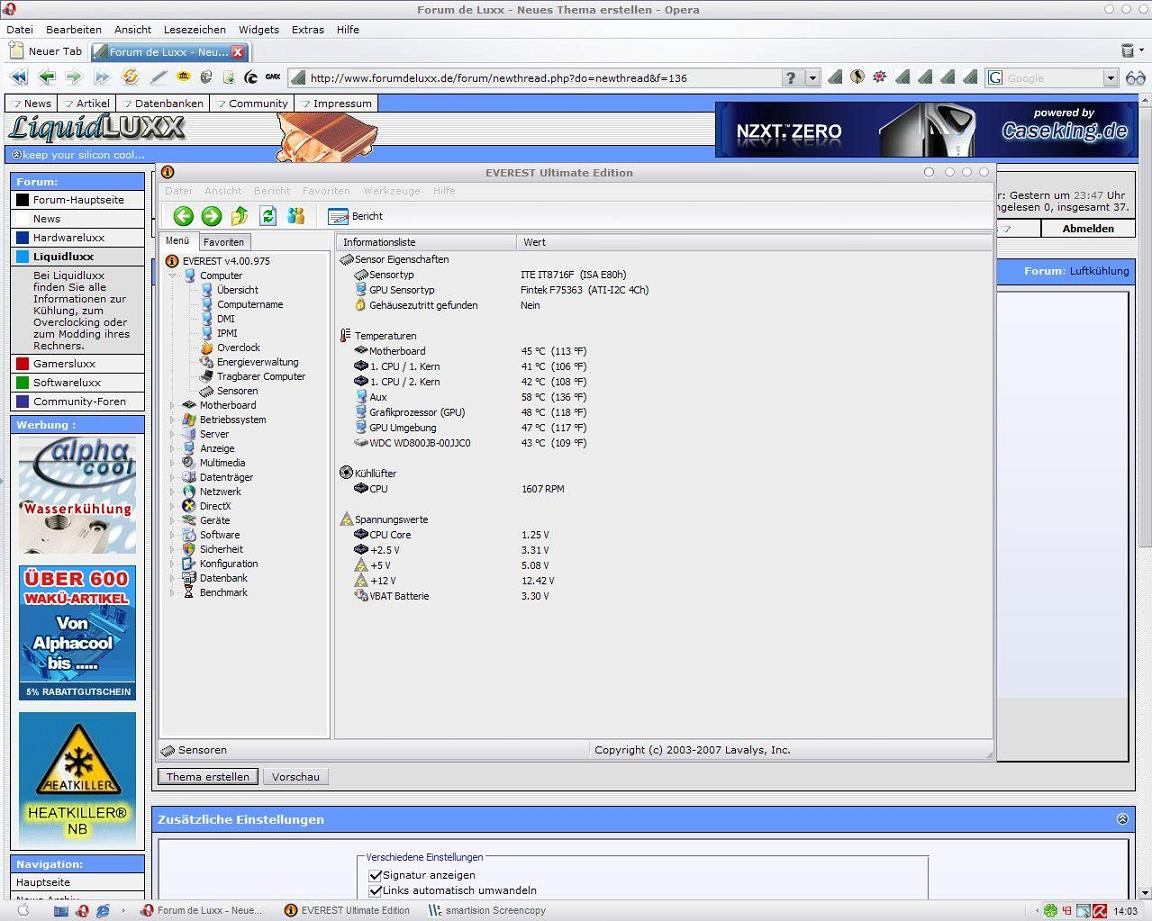Screen dimensions: 1152x921
Task: Click EVEREST's green back button
Action: [x=184, y=216]
